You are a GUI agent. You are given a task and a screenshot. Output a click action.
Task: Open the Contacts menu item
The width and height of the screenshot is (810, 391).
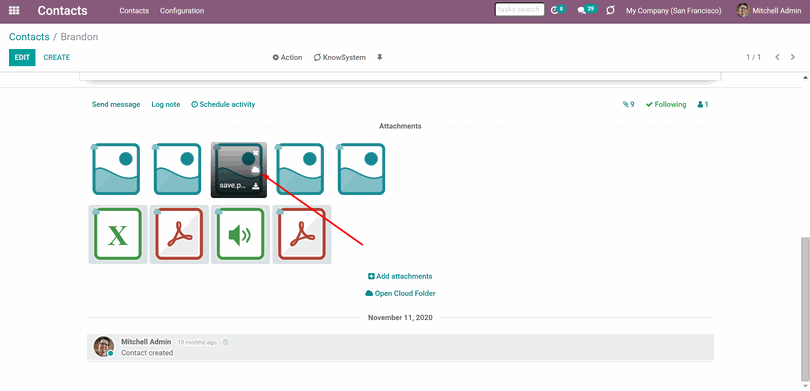(134, 10)
